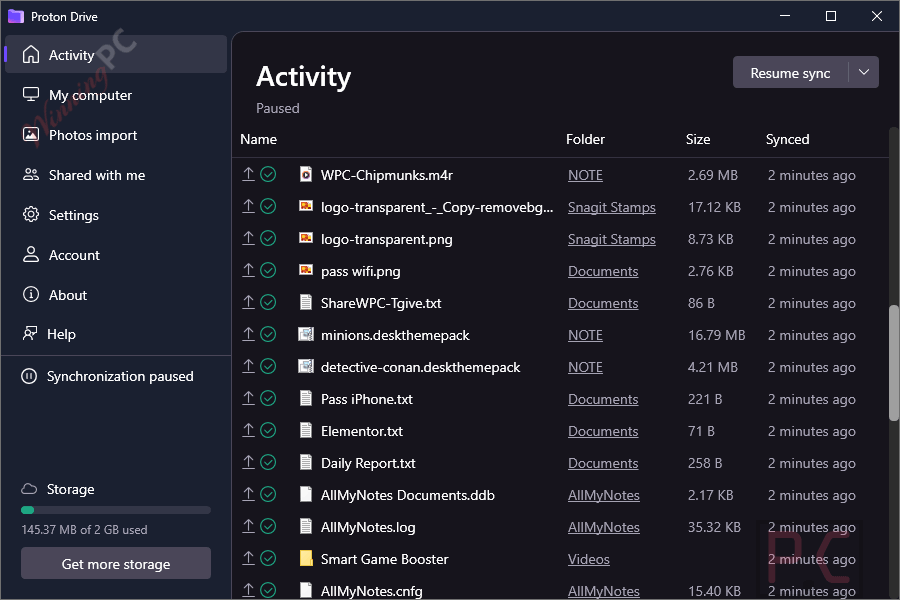Click the Settings gear icon

pyautogui.click(x=31, y=215)
